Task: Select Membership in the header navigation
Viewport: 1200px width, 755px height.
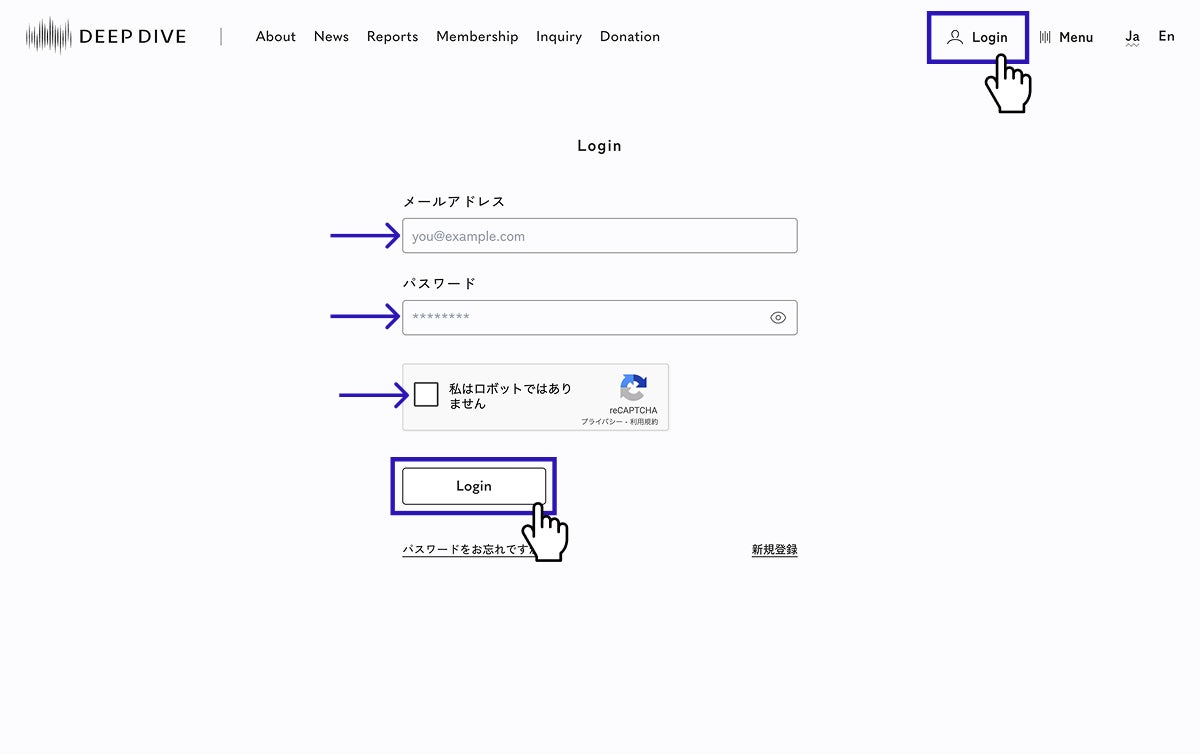Action: coord(477,36)
